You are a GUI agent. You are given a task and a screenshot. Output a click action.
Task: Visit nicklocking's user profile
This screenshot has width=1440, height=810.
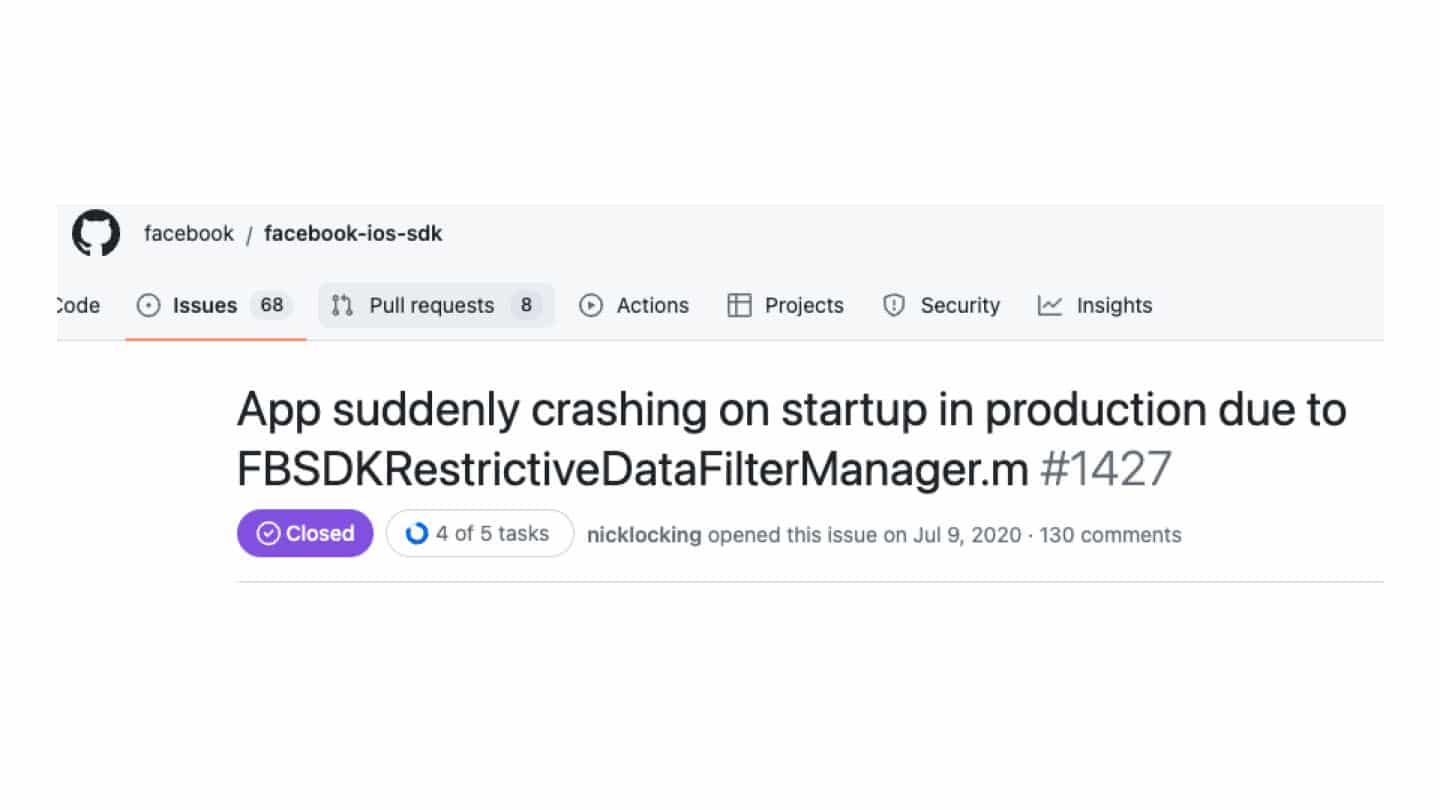tap(644, 535)
